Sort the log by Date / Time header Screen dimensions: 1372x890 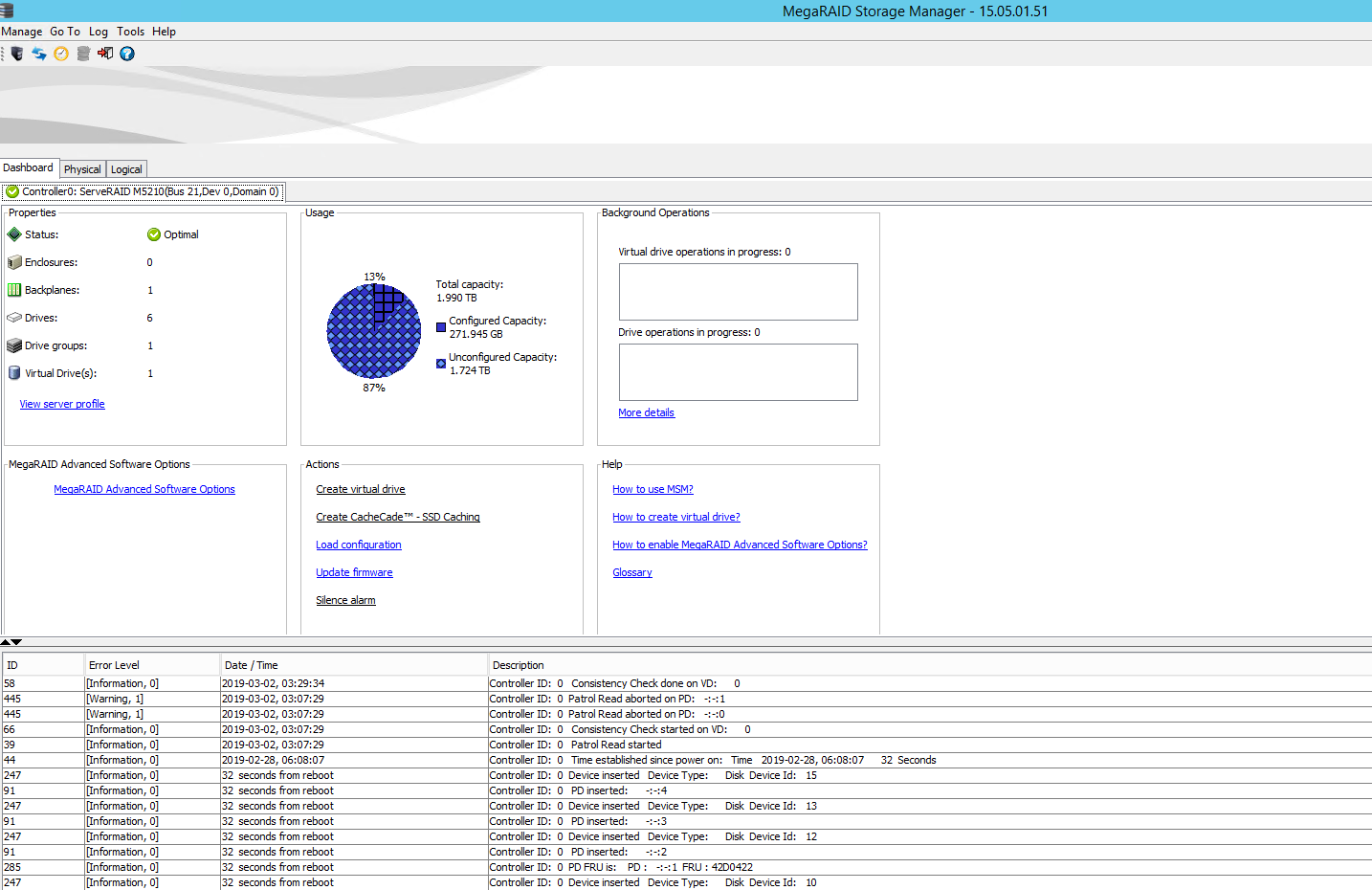coord(354,665)
